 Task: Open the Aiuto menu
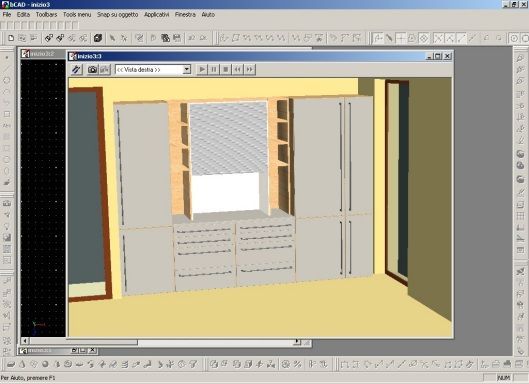[x=208, y=15]
